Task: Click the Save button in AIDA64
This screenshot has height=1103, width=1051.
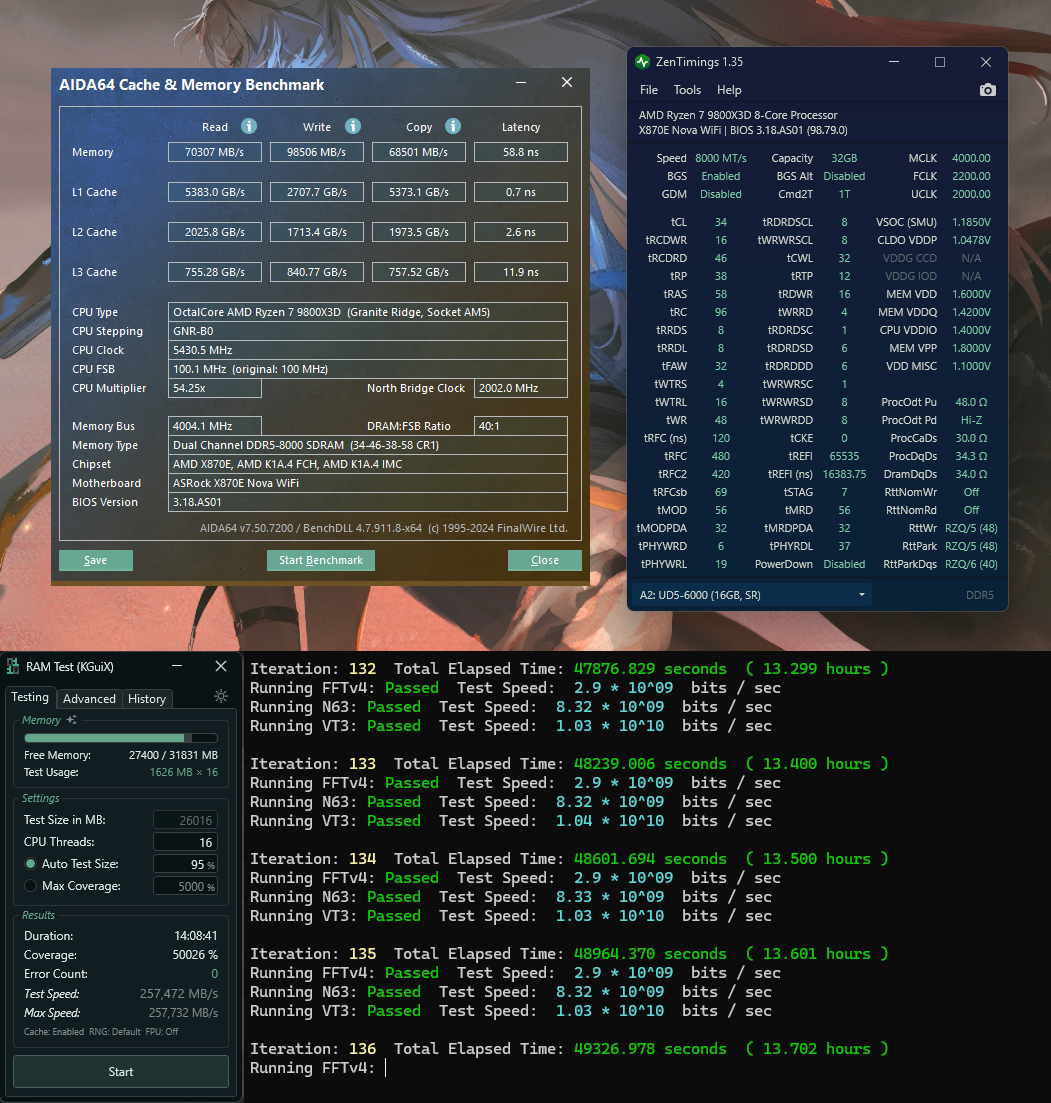Action: [x=96, y=560]
